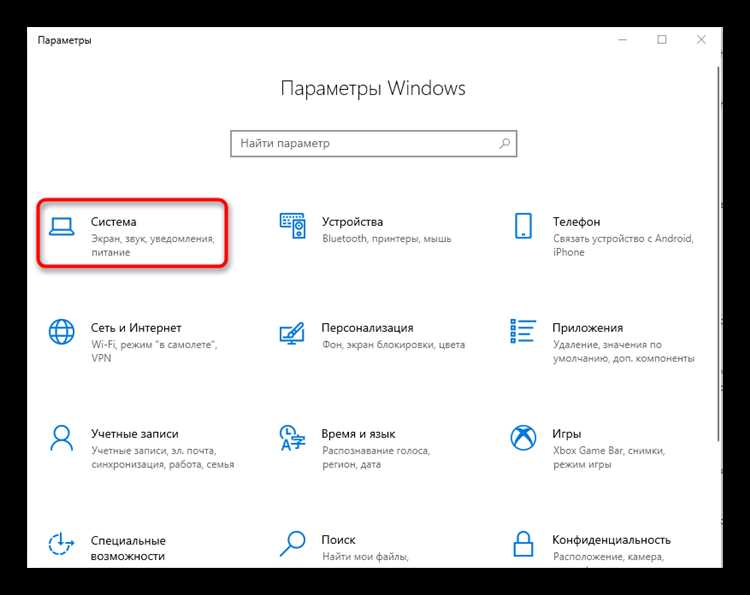Open the Система laptop icon

tap(62, 227)
